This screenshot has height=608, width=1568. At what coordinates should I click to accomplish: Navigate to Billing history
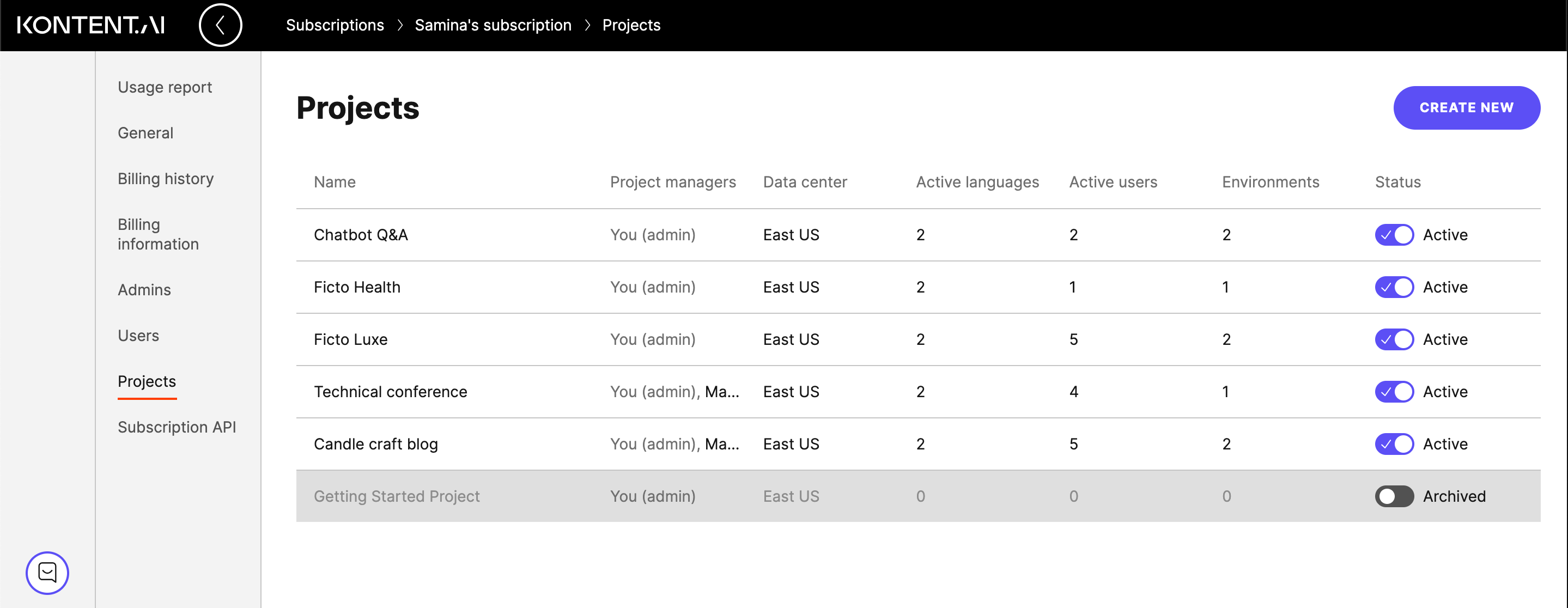165,178
